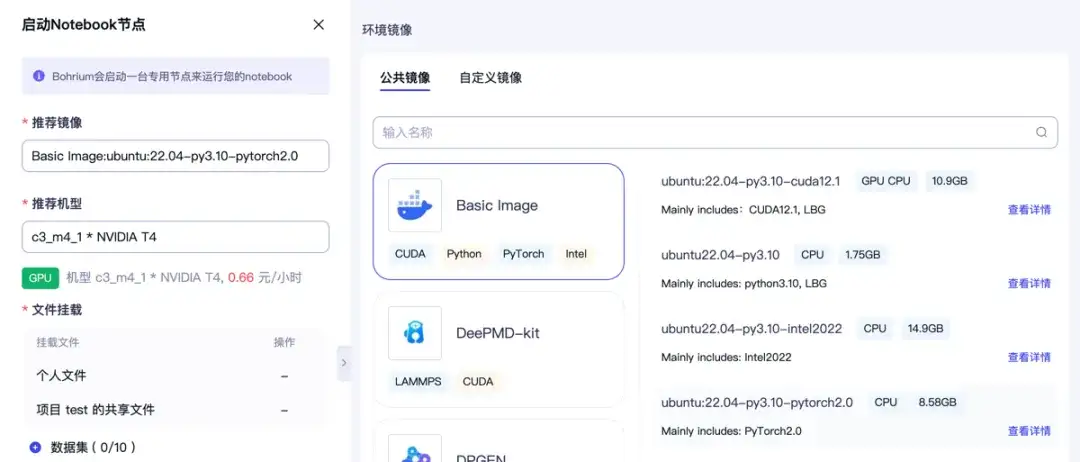Screen dimensions: 1080x462
Task: Choose ubuntu:22.04-py3.10-cuda12.1 image
Action: tap(751, 181)
